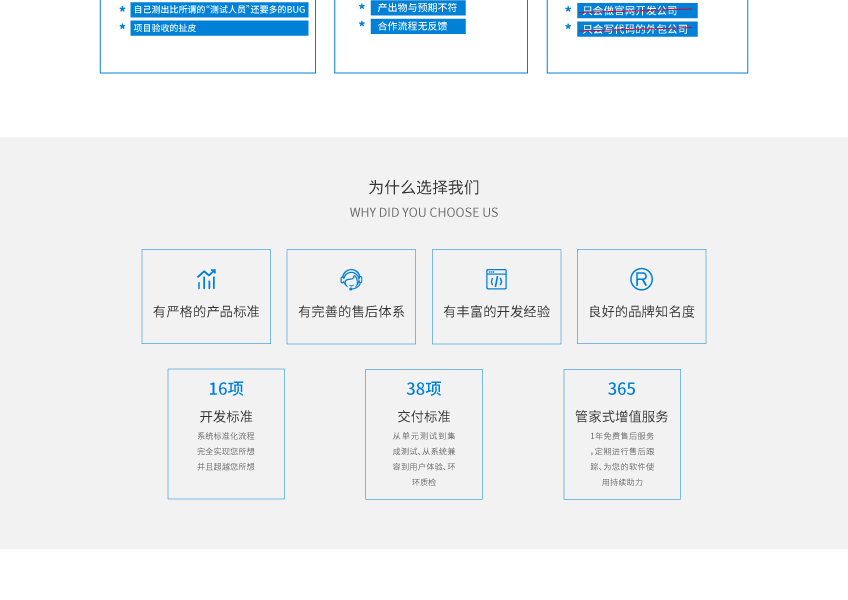Click the WHY DID YOU CHOOSE US subtitle

tap(424, 213)
